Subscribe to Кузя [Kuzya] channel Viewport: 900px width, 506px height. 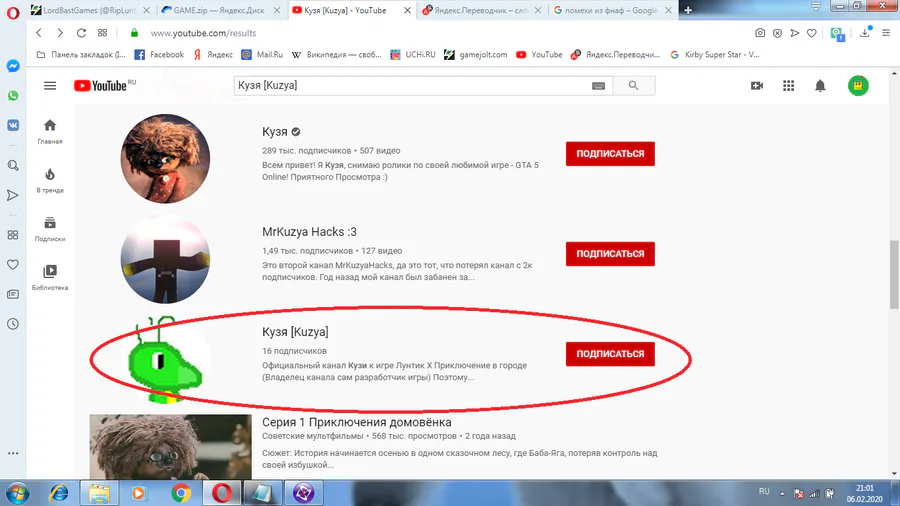click(610, 354)
